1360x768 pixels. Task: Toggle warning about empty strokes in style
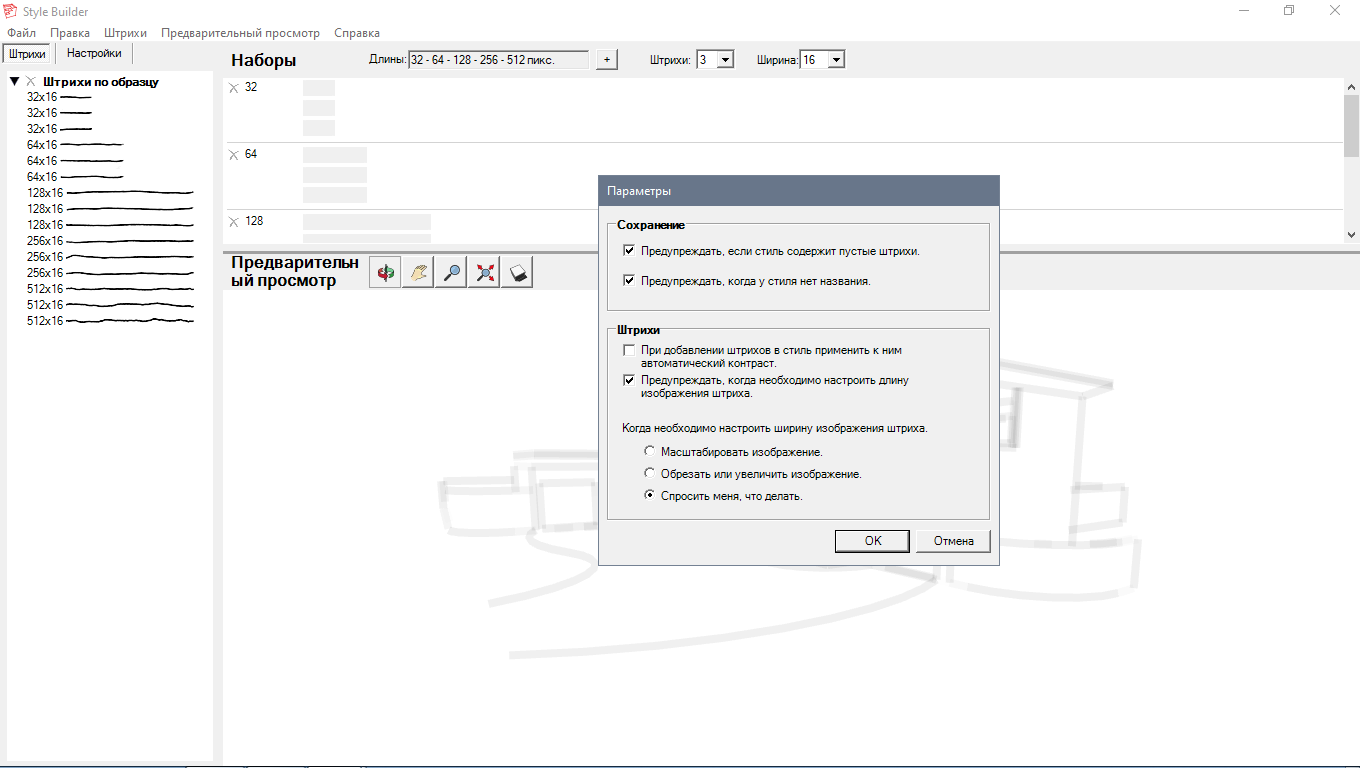click(629, 251)
